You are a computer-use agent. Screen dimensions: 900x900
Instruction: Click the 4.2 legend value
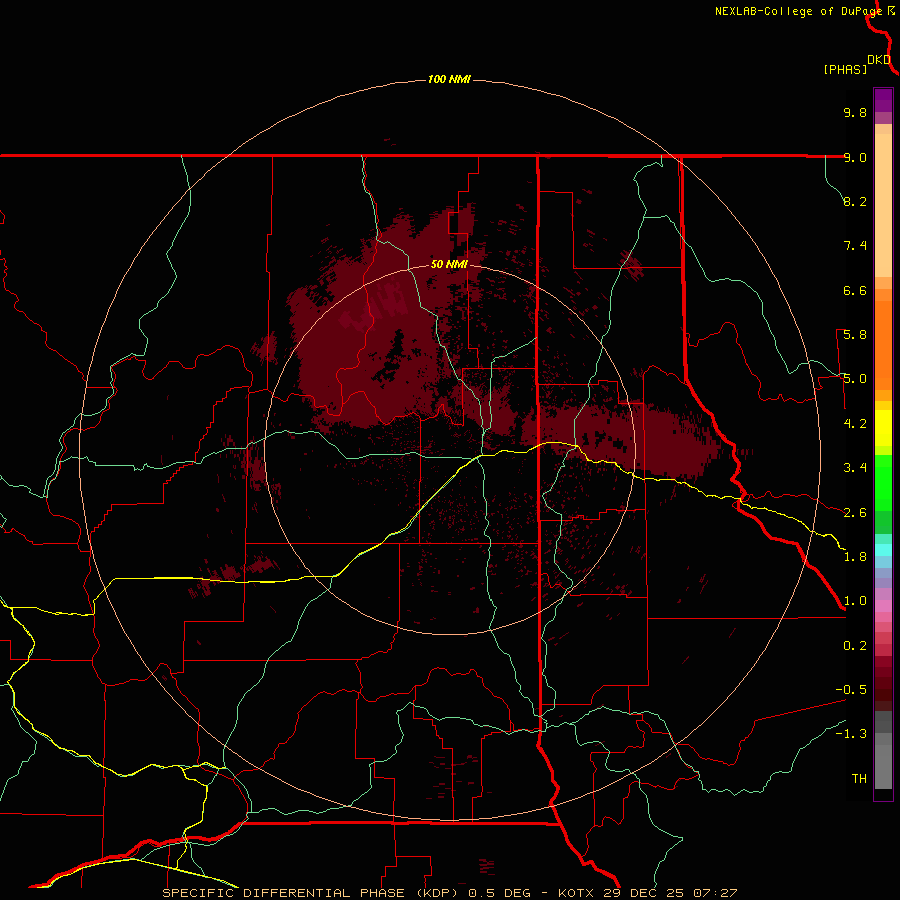tap(855, 424)
